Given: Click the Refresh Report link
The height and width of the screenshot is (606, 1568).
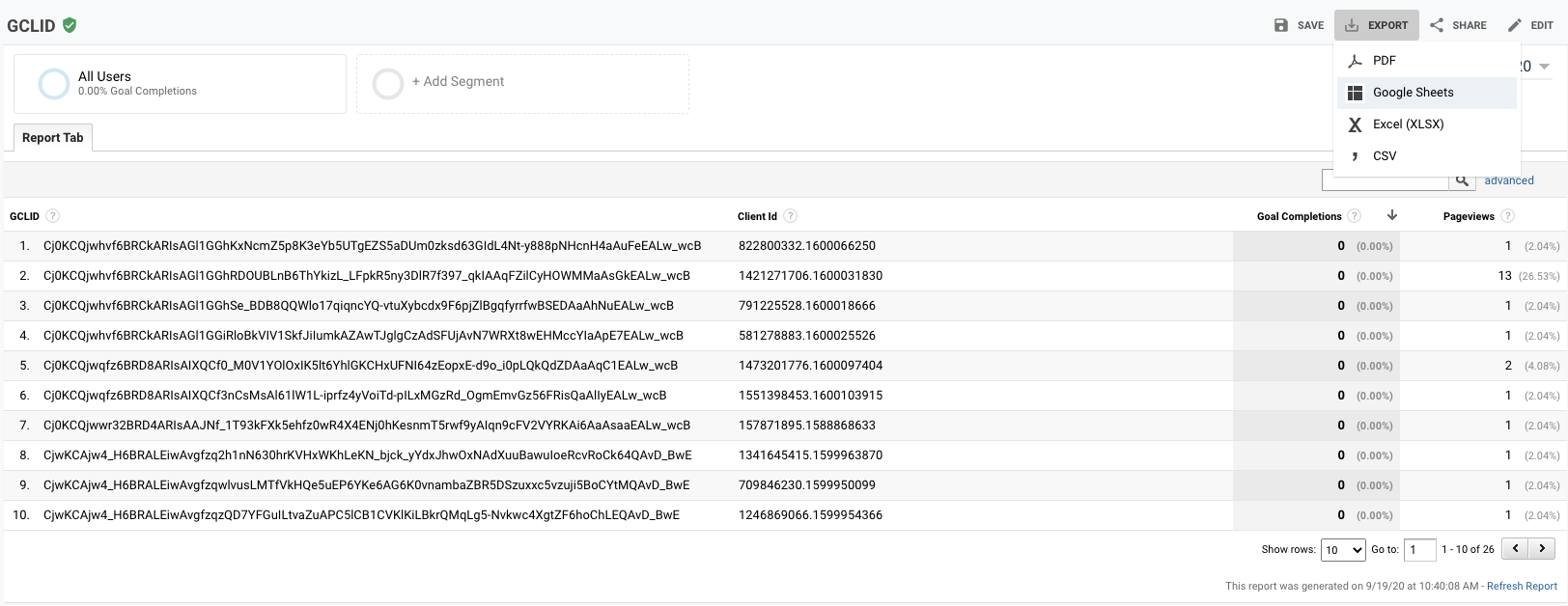Looking at the screenshot, I should coord(1522,586).
